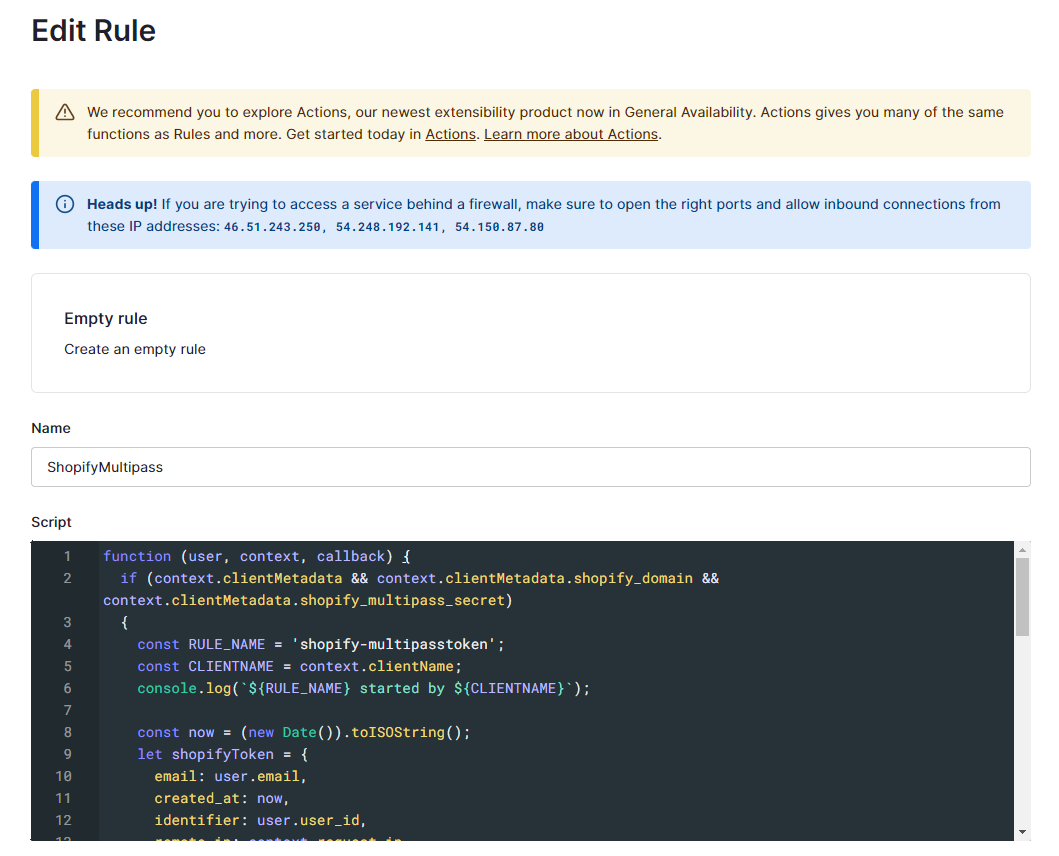Click 'identifier' key on line 12
Screen dimensions: 1059x856
tap(197, 820)
